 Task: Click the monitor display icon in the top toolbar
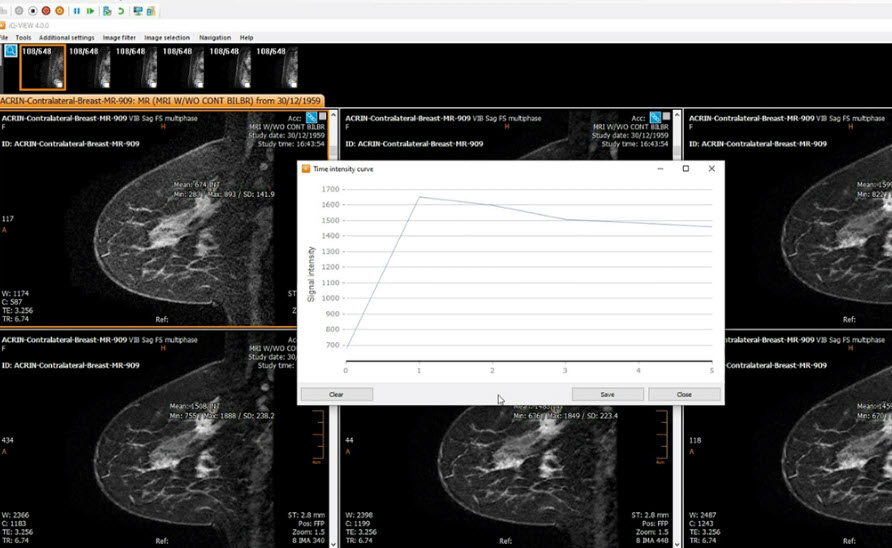click(x=138, y=11)
